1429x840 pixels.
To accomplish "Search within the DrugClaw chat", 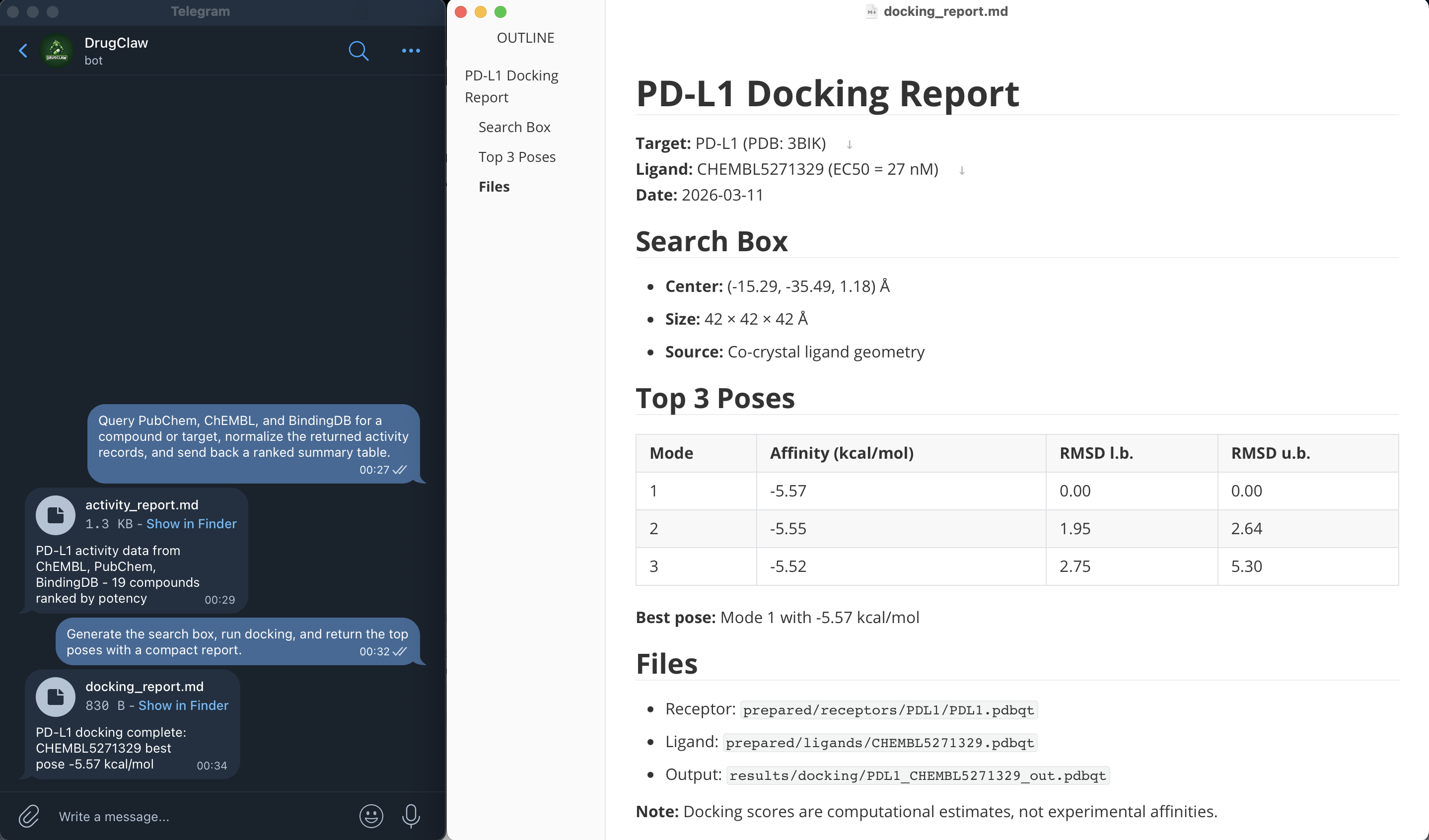I will (358, 51).
